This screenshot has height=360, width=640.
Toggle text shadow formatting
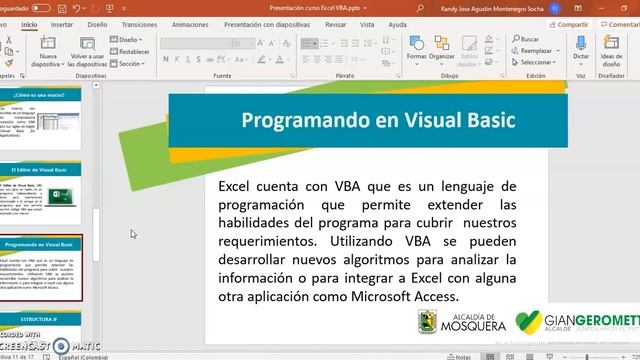tap(198, 60)
